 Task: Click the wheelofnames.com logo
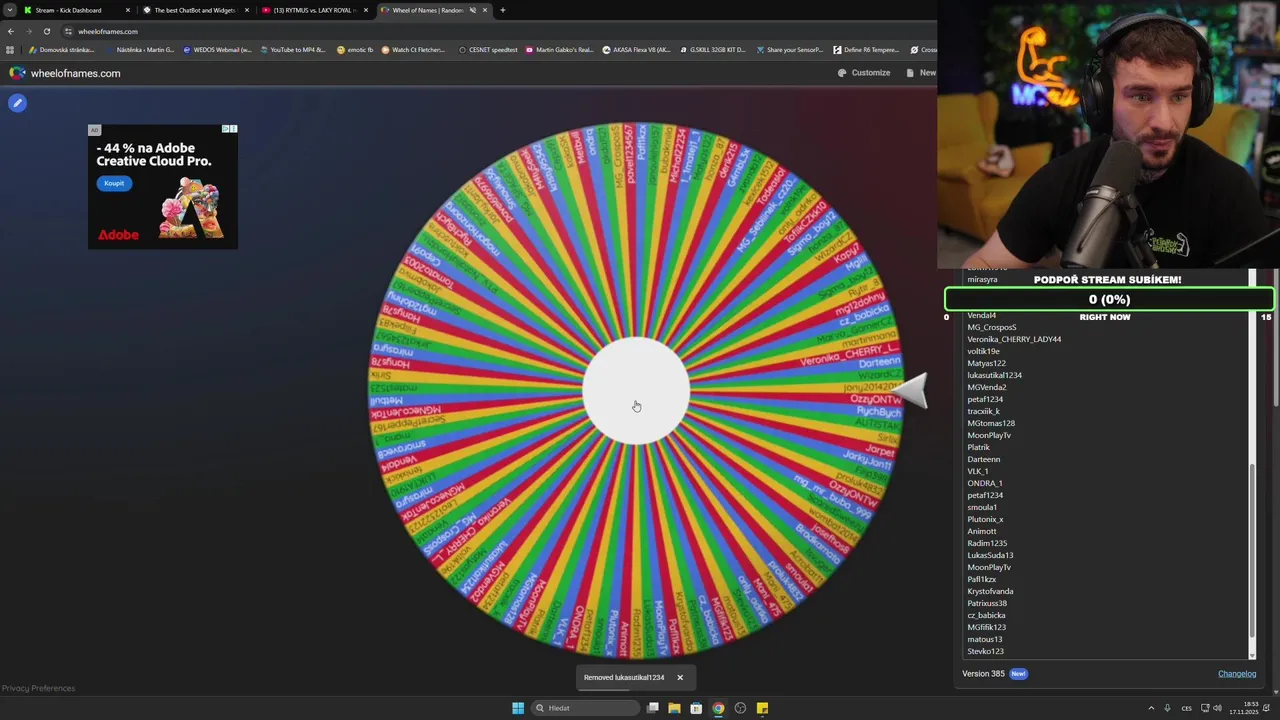click(x=64, y=73)
